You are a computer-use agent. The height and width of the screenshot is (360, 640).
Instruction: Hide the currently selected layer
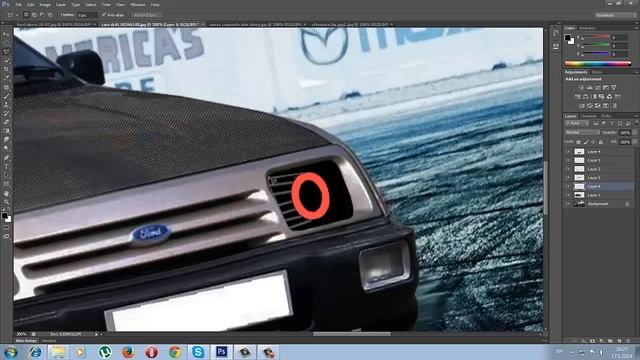coord(567,186)
